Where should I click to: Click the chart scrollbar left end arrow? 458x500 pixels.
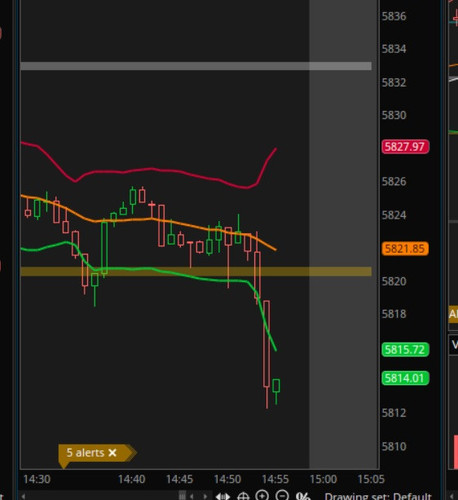click(23, 496)
